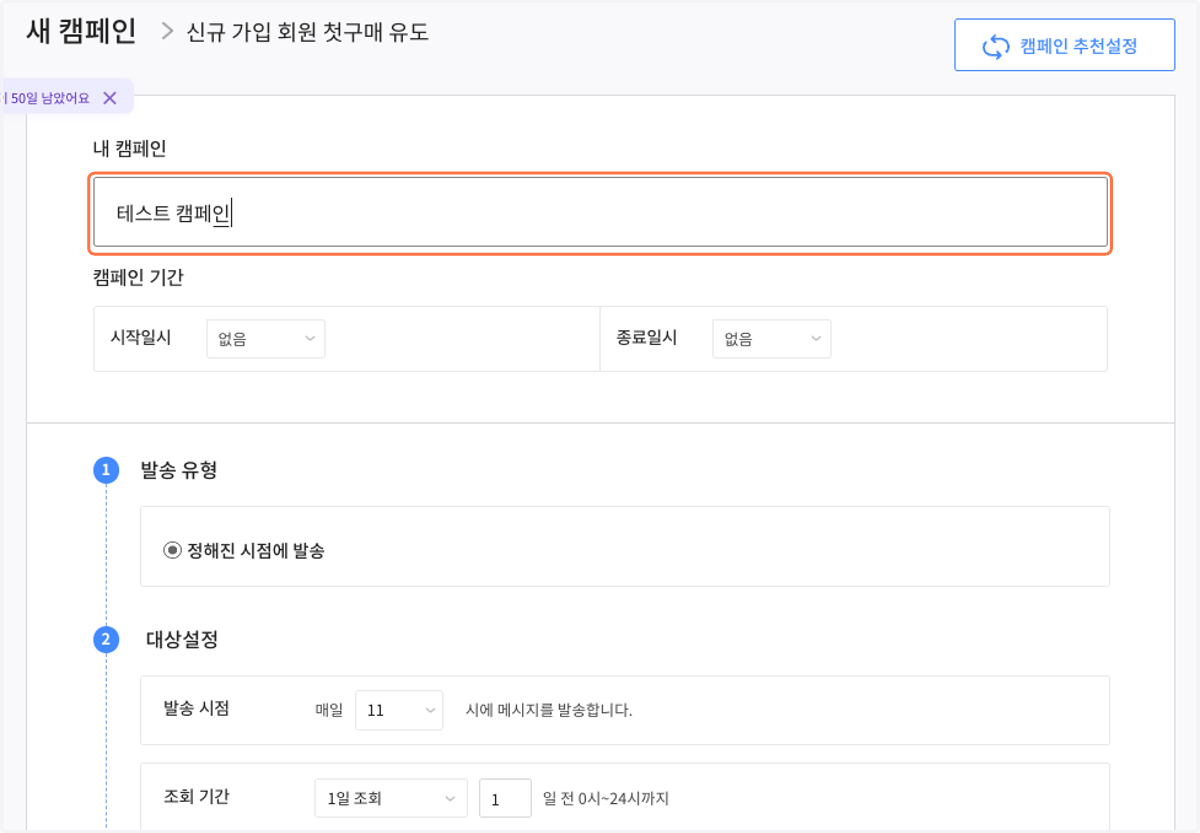Click the 캠페인 추천설정 button

click(x=1064, y=45)
